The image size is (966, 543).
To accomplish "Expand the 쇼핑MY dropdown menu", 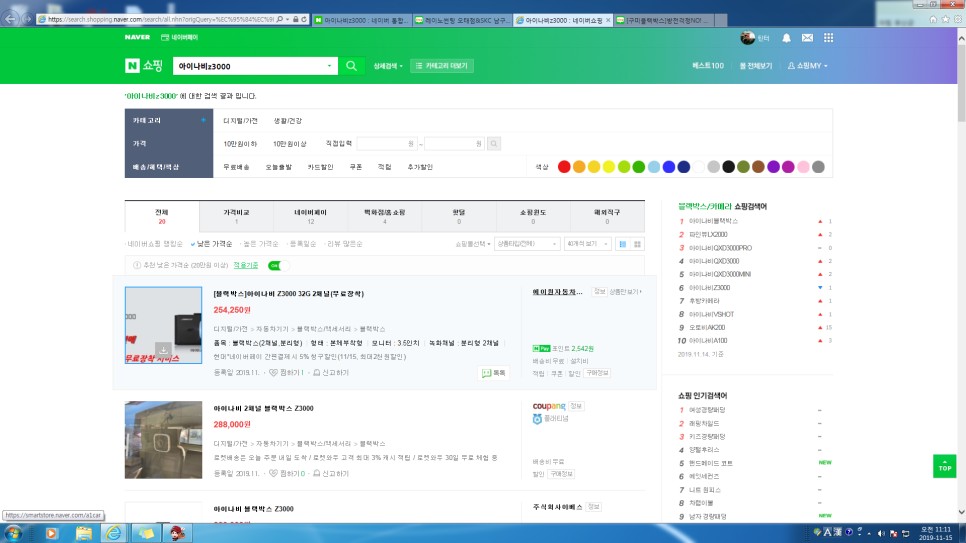I will pos(808,66).
